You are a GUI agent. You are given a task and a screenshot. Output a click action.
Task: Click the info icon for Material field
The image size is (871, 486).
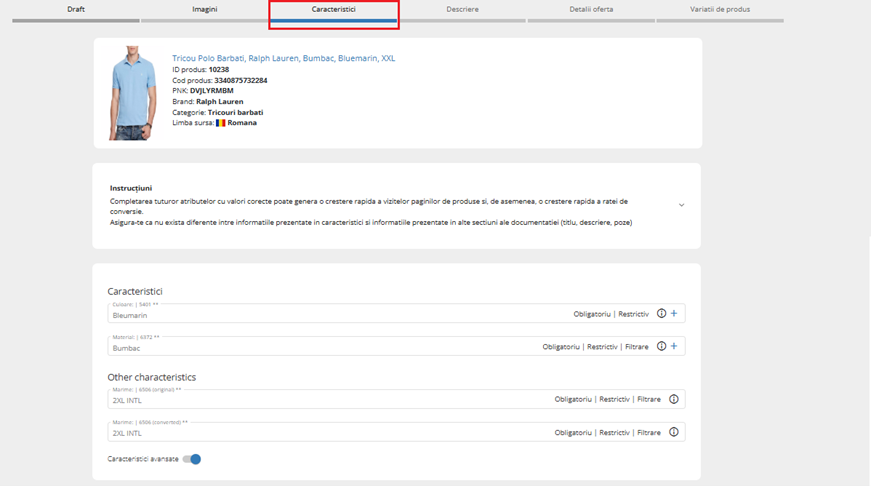coord(661,347)
